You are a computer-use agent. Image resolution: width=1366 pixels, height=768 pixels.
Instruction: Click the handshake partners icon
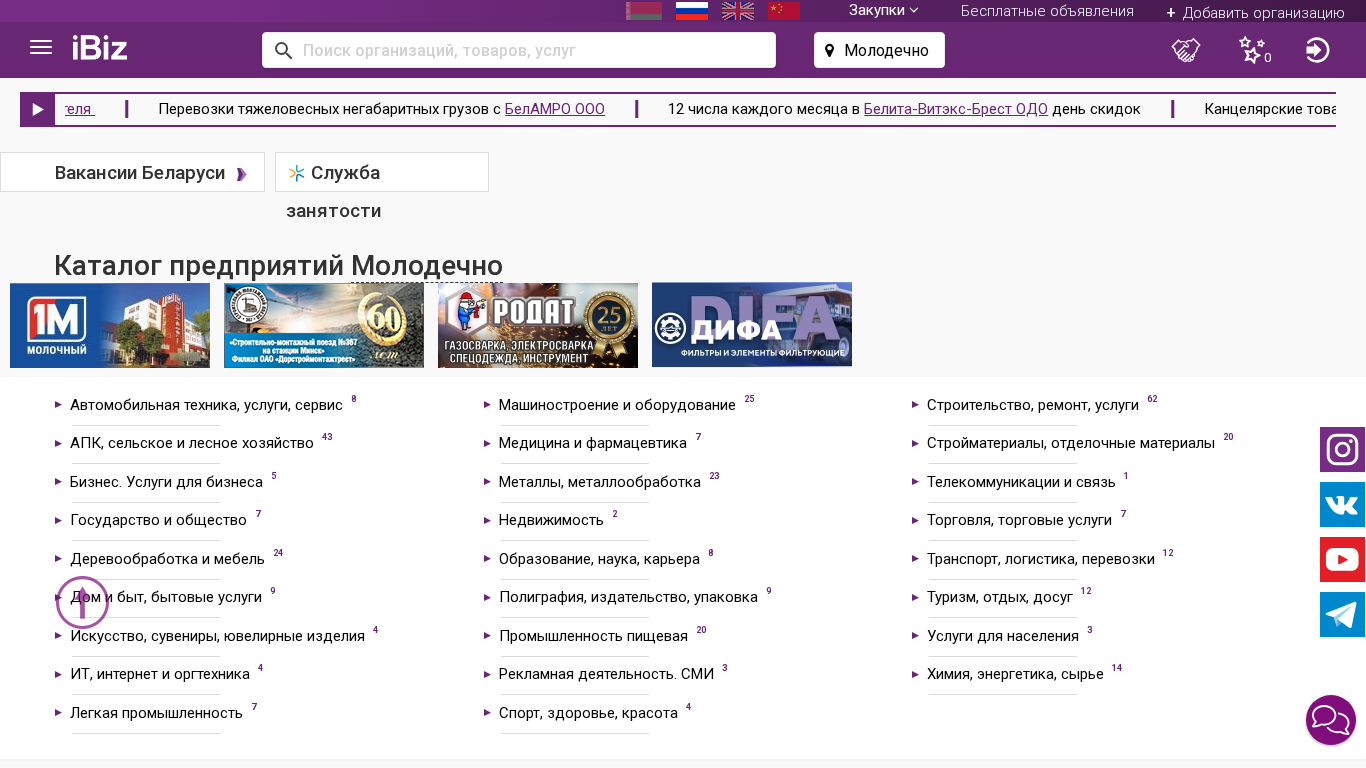pos(1186,50)
